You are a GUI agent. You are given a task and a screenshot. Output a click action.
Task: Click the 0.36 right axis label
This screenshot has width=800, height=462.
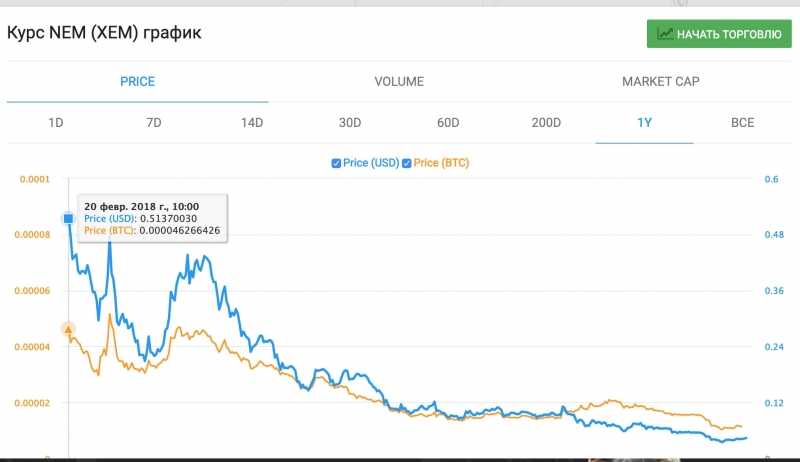(774, 291)
